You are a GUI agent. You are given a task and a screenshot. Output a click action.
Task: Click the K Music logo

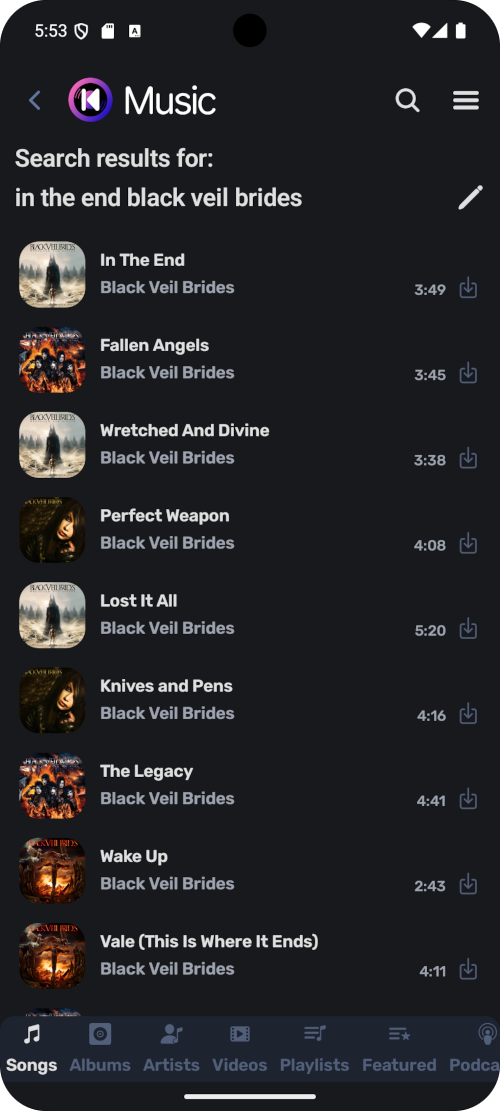click(x=142, y=100)
